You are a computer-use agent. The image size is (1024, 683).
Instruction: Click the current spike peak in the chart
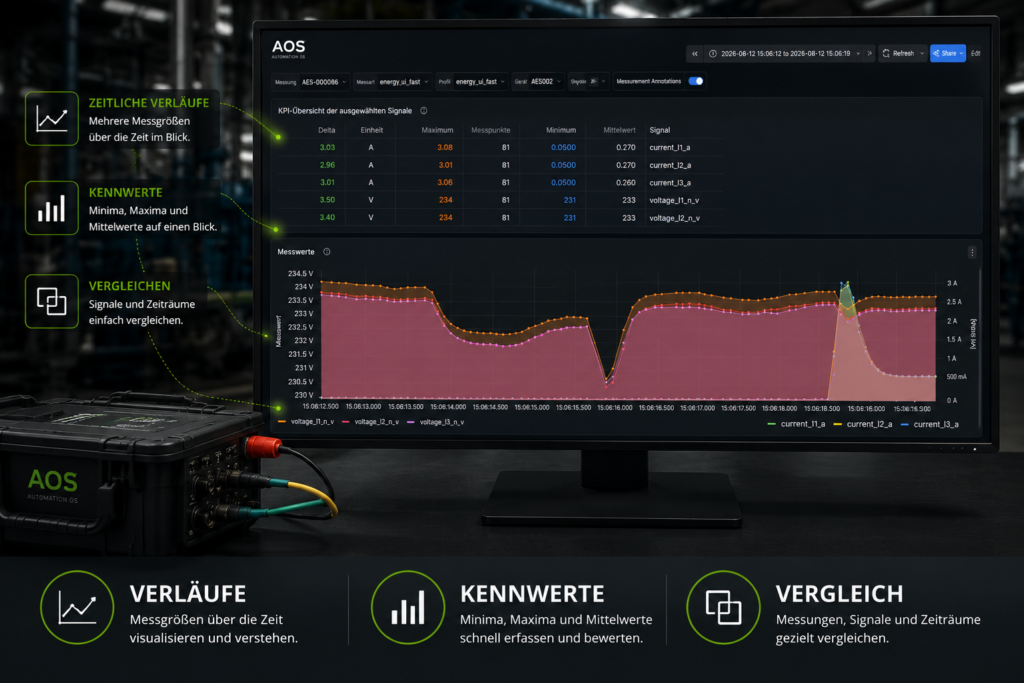click(x=847, y=283)
